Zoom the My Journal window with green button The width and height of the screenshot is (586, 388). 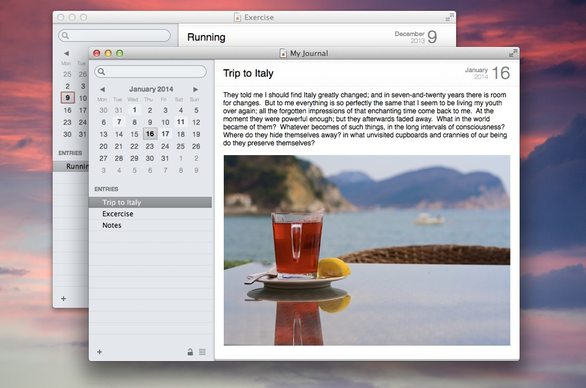[120, 53]
